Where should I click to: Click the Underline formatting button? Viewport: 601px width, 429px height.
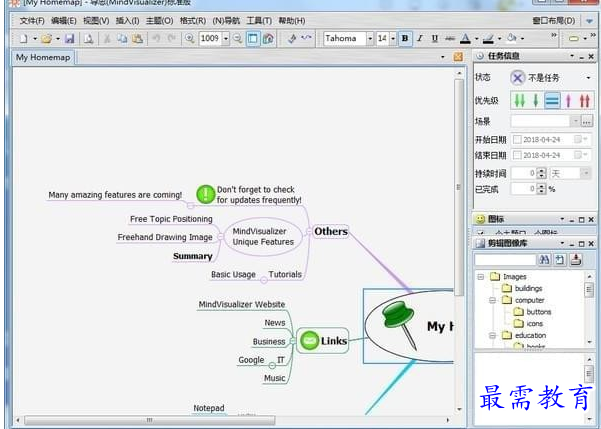pyautogui.click(x=434, y=39)
